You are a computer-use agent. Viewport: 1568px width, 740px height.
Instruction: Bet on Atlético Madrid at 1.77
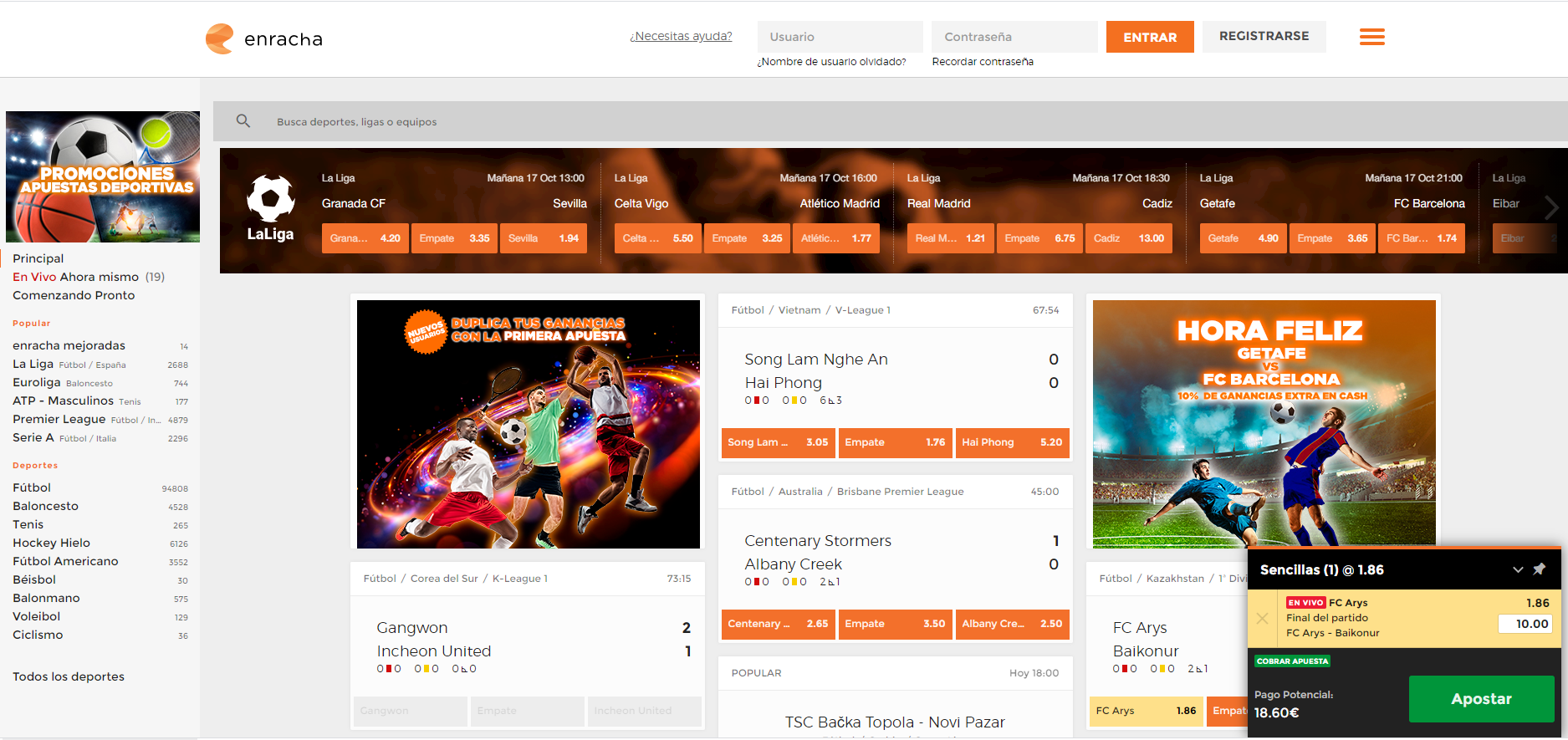coord(836,238)
